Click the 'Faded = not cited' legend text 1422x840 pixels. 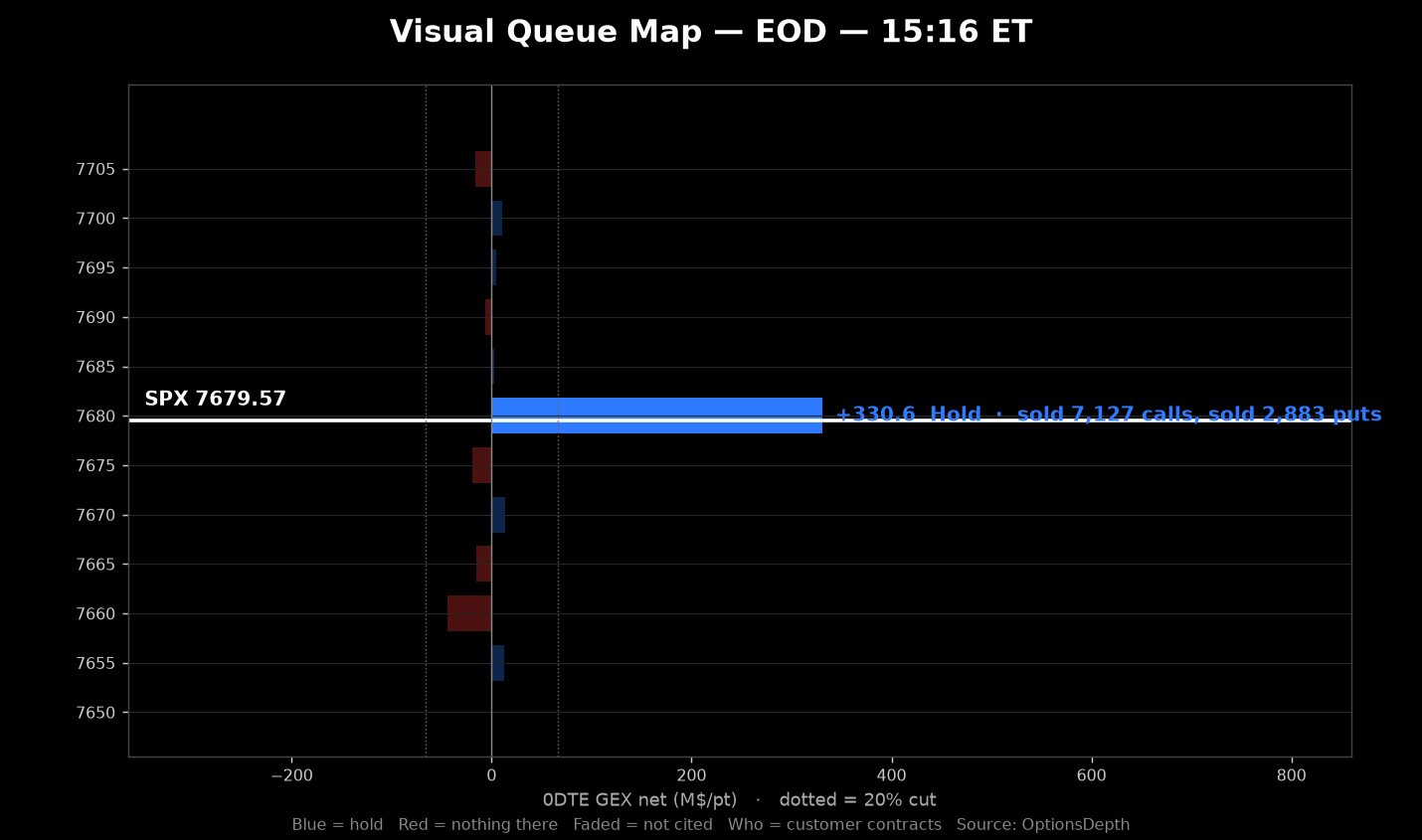[x=642, y=825]
